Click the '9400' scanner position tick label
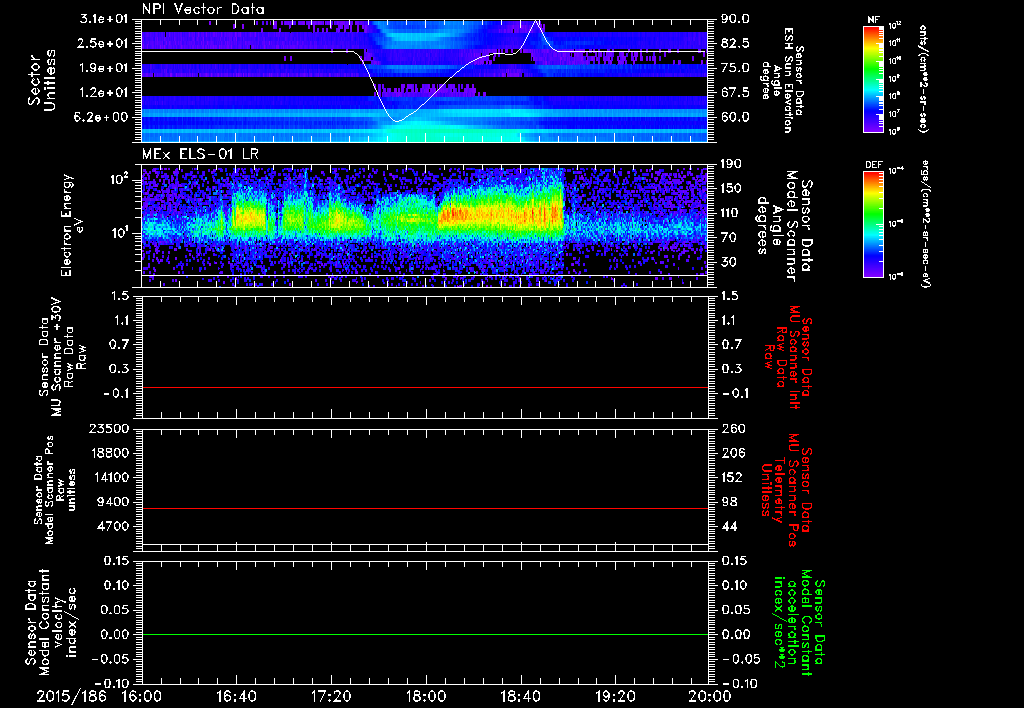 coord(114,502)
